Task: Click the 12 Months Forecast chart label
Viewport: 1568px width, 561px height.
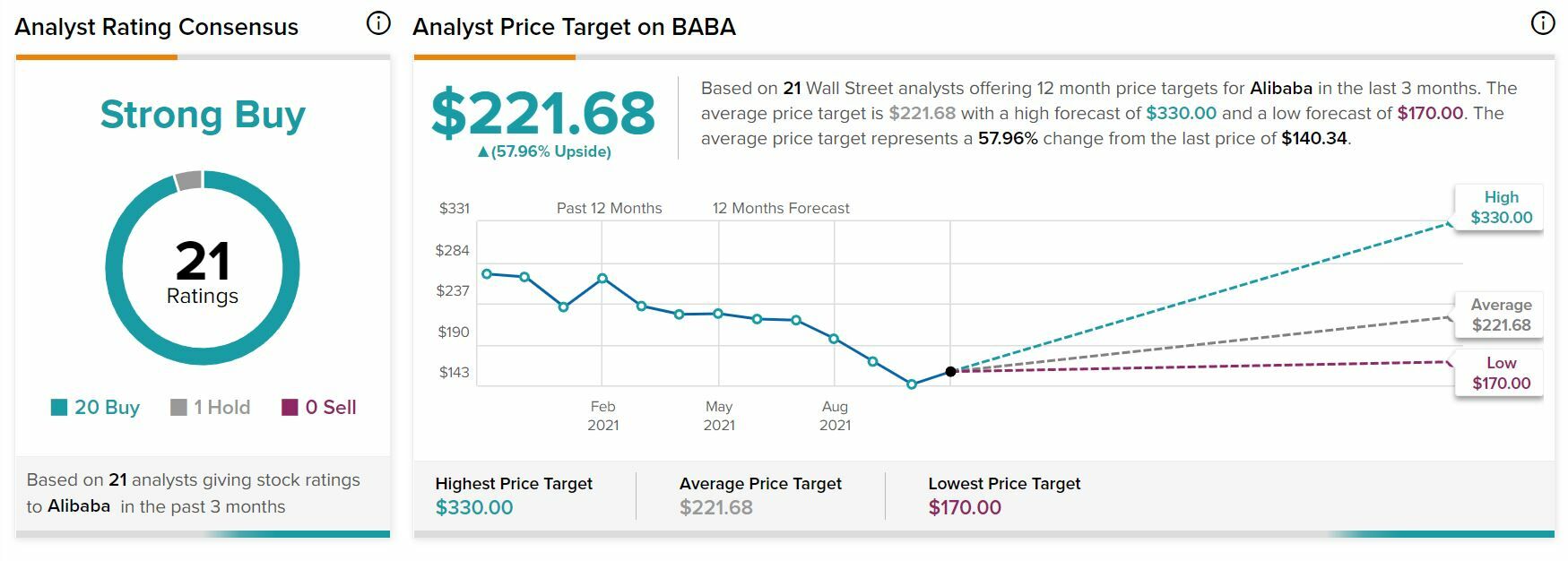Action: [781, 208]
